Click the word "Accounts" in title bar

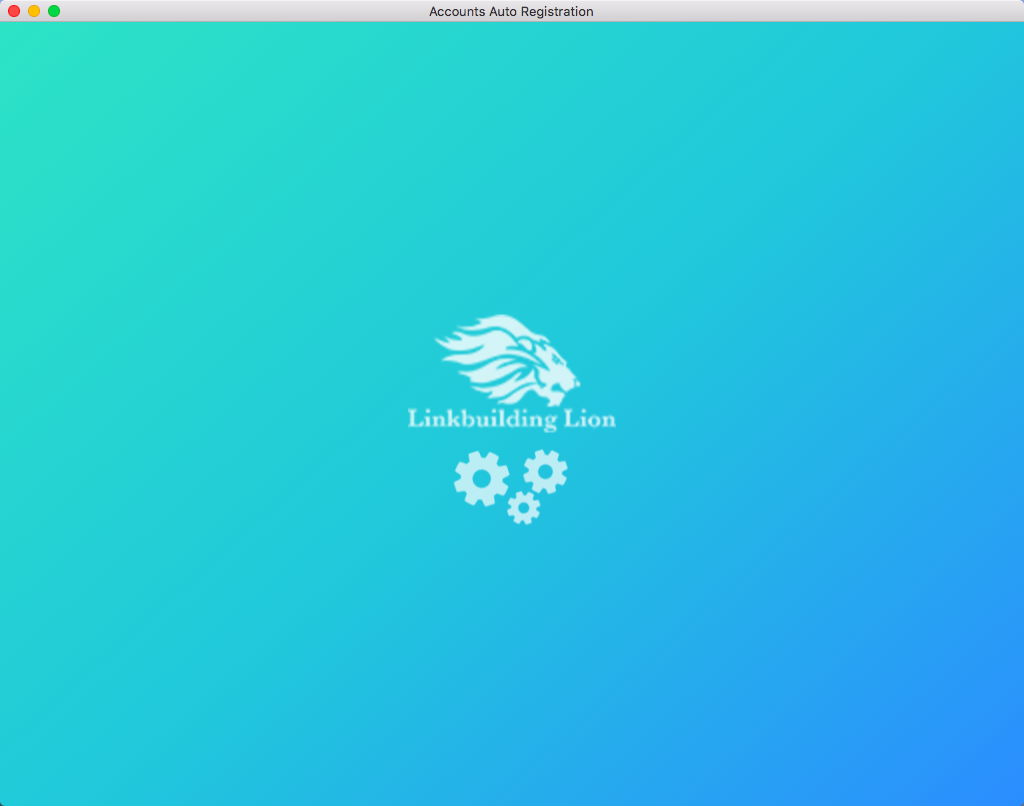coord(456,11)
